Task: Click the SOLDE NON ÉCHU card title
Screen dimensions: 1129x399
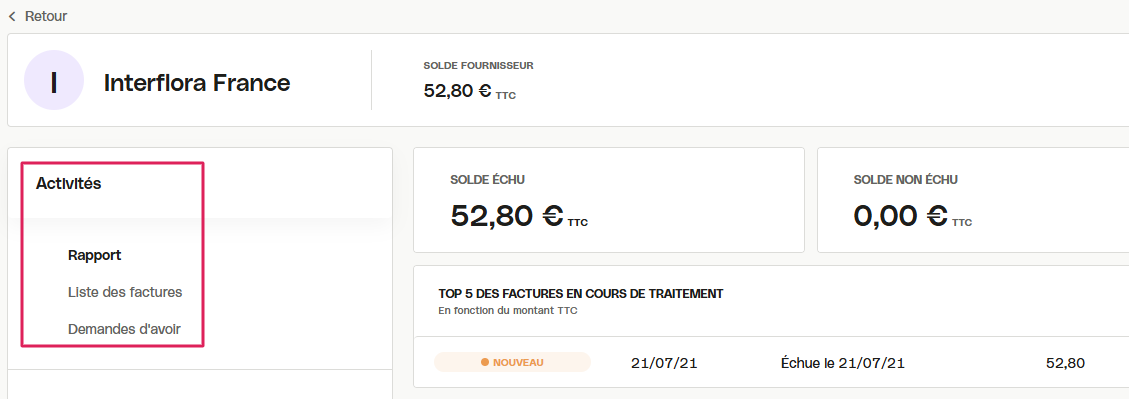Action: tap(906, 180)
